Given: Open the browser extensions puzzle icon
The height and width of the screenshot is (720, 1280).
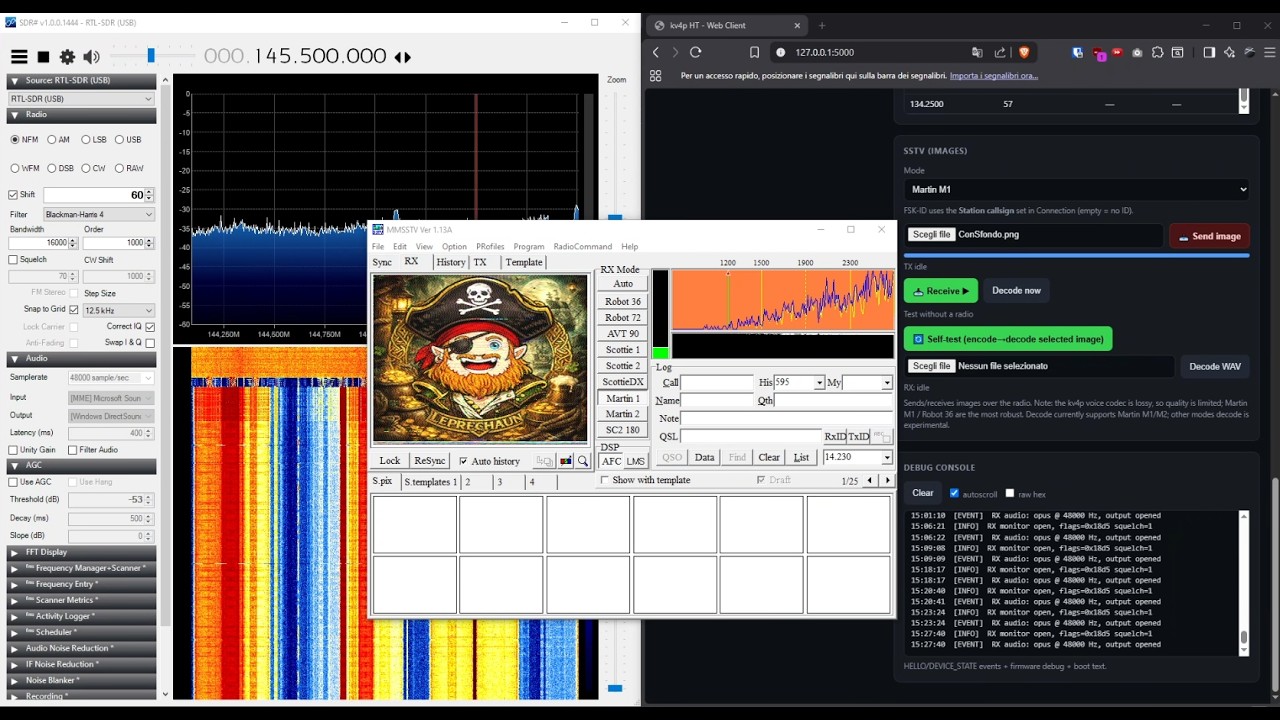Looking at the screenshot, I should coord(1157,52).
